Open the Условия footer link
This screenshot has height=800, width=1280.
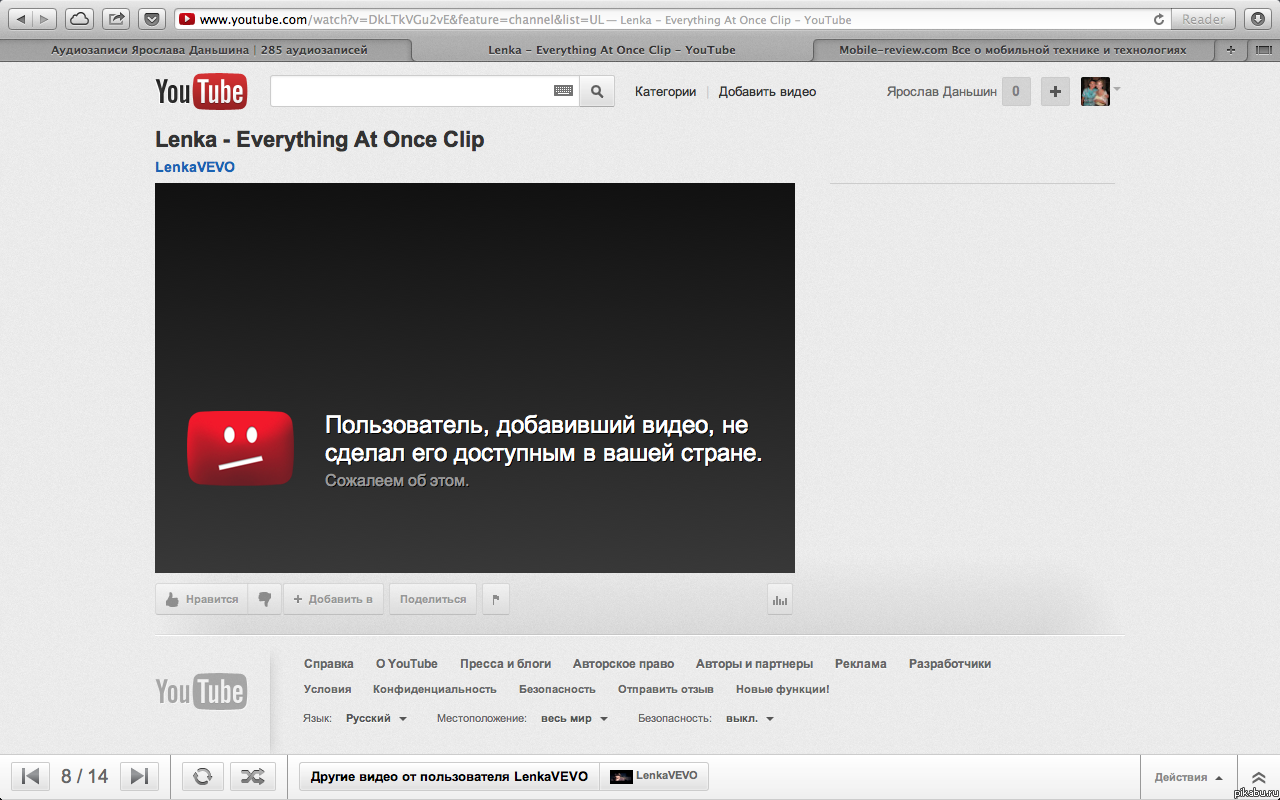click(328, 689)
